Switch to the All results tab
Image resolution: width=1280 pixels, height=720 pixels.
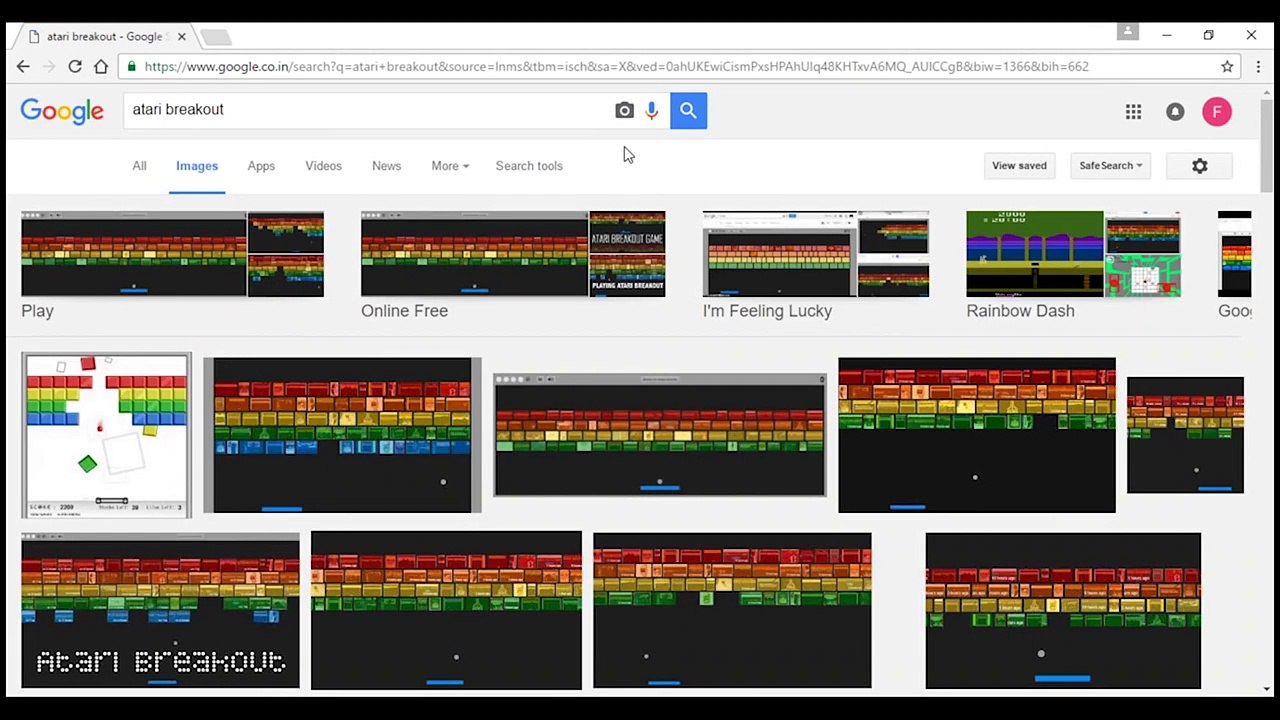(139, 166)
